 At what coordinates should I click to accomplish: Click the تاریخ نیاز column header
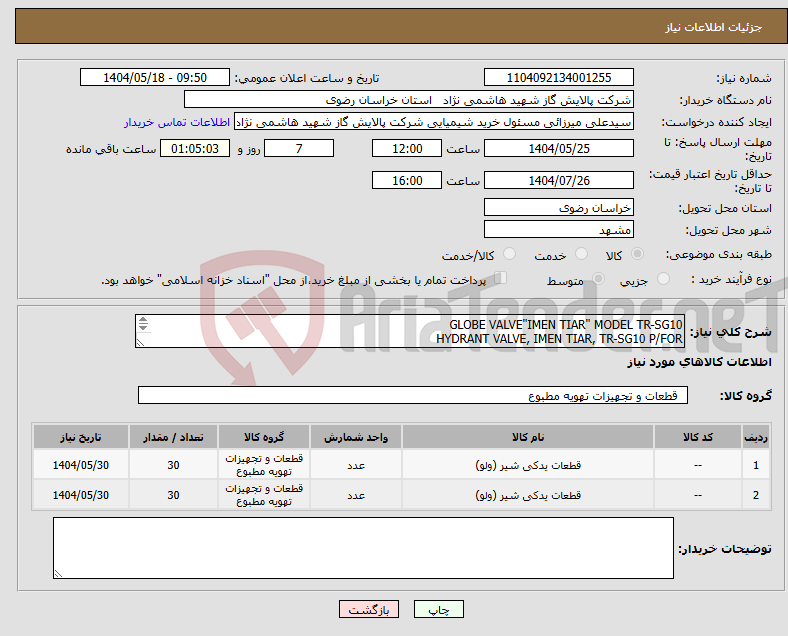81,437
